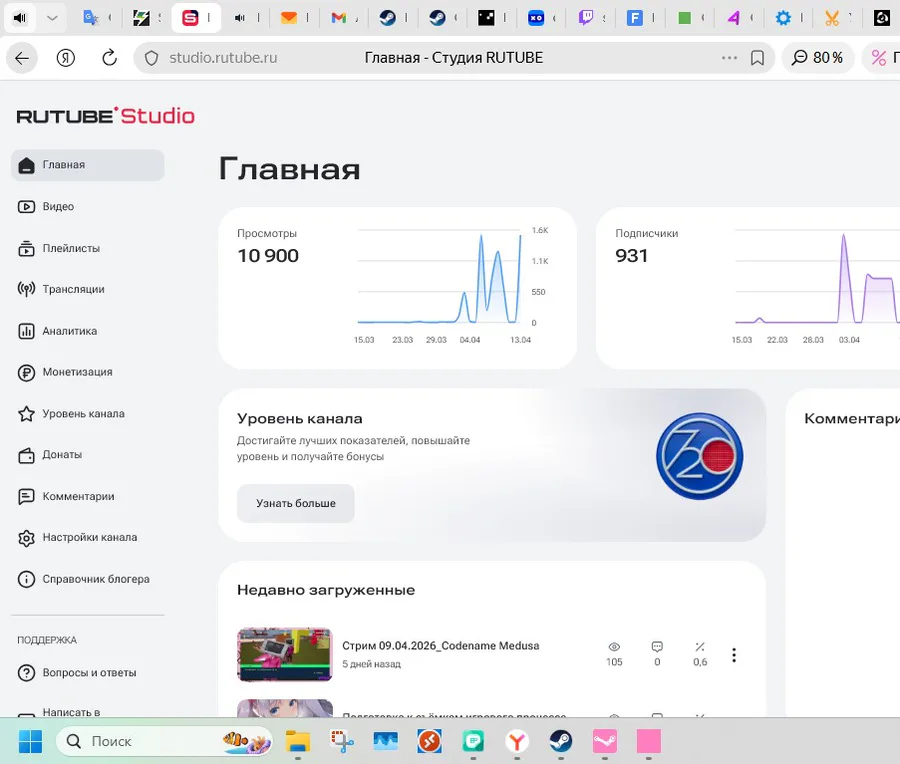This screenshot has width=900, height=764.
Task: Click the comments icon showing 0
Action: coord(657,647)
